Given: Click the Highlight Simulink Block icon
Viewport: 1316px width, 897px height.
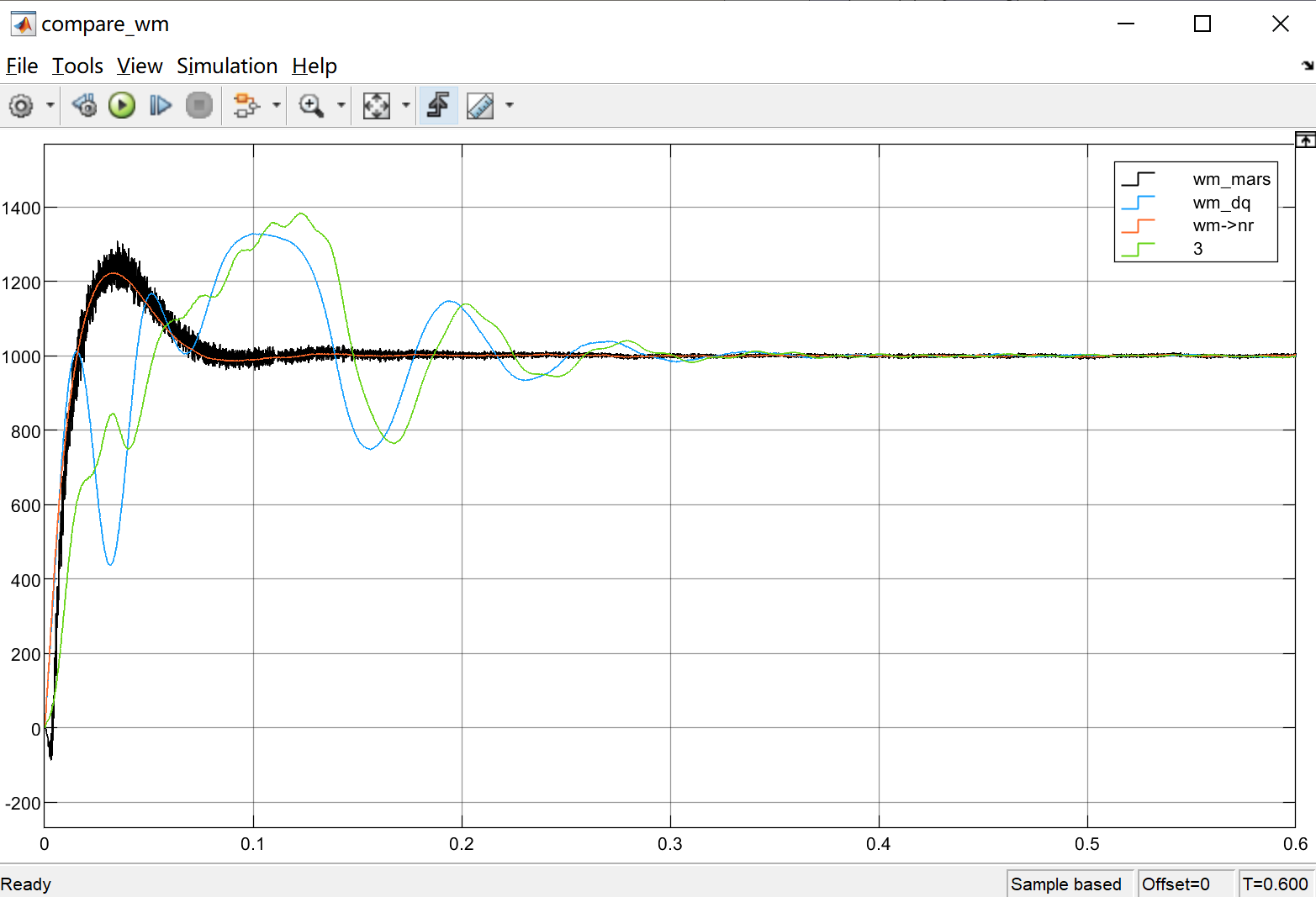Looking at the screenshot, I should (246, 106).
